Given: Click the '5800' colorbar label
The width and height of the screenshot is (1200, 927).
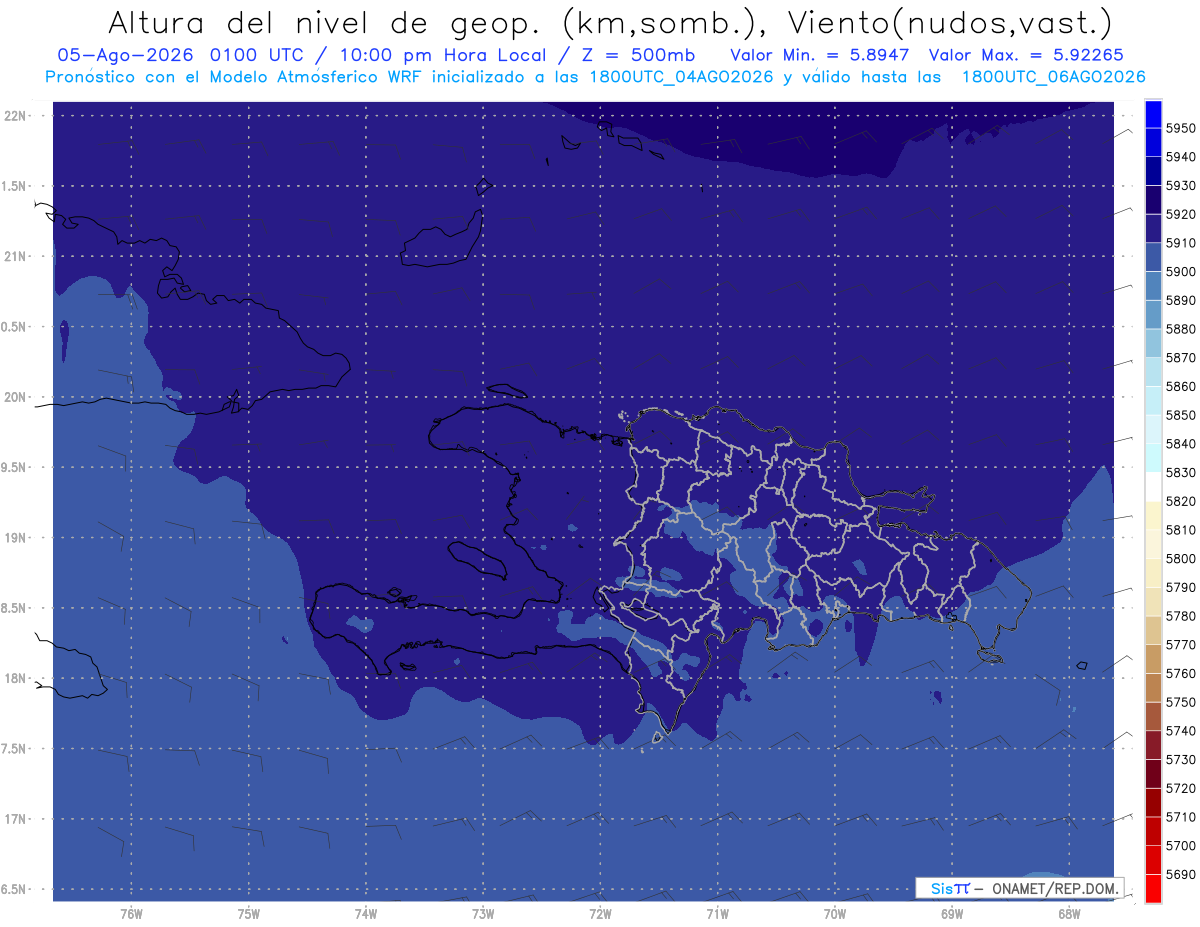Looking at the screenshot, I should 1180,559.
